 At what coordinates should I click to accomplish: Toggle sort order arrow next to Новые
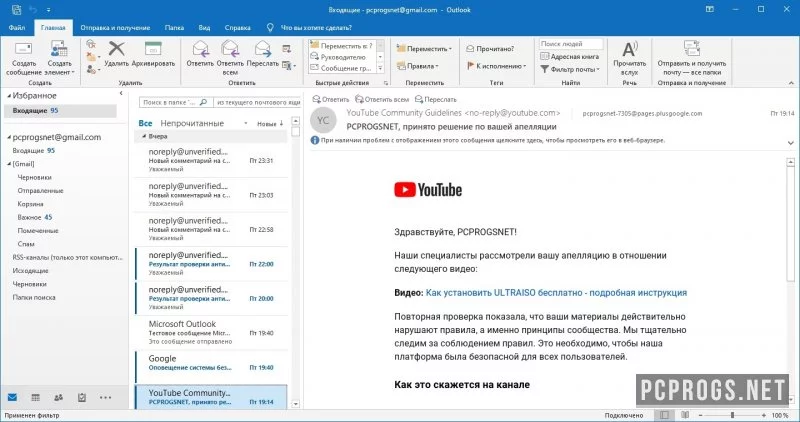point(281,123)
